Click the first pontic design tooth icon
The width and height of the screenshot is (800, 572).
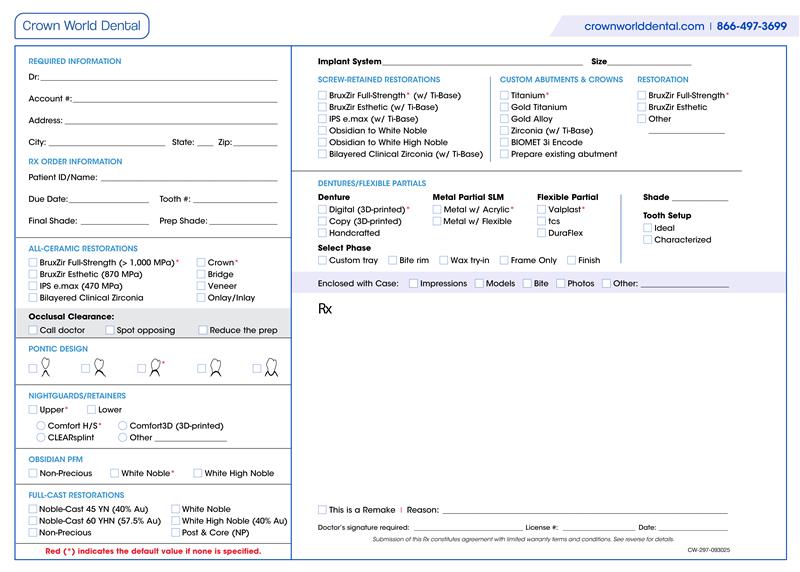[45, 368]
